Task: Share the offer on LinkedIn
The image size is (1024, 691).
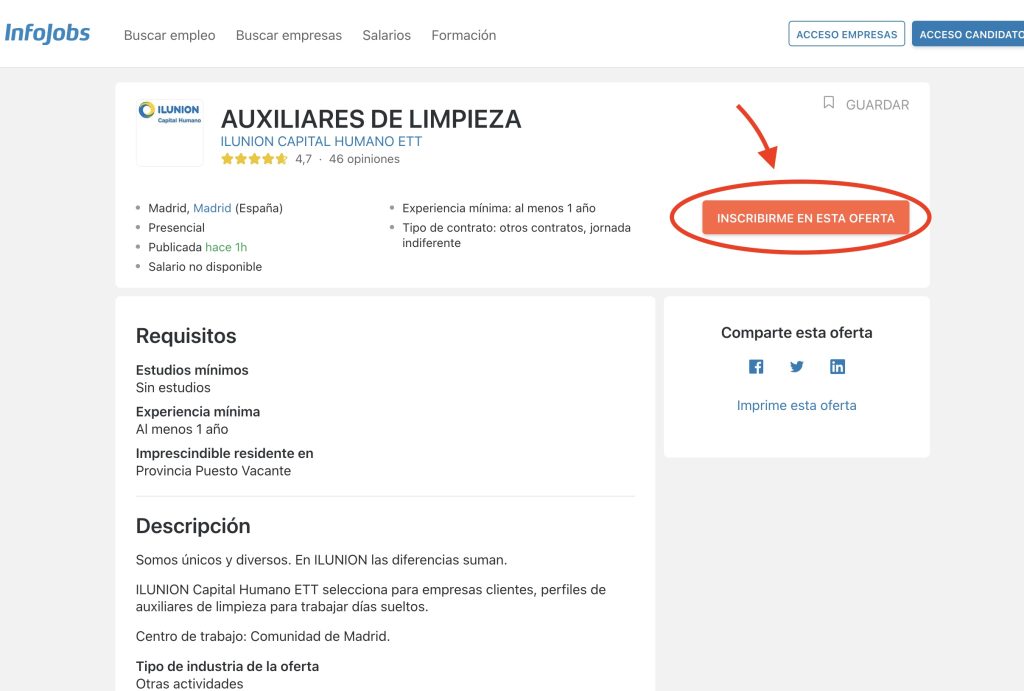Action: (x=837, y=366)
